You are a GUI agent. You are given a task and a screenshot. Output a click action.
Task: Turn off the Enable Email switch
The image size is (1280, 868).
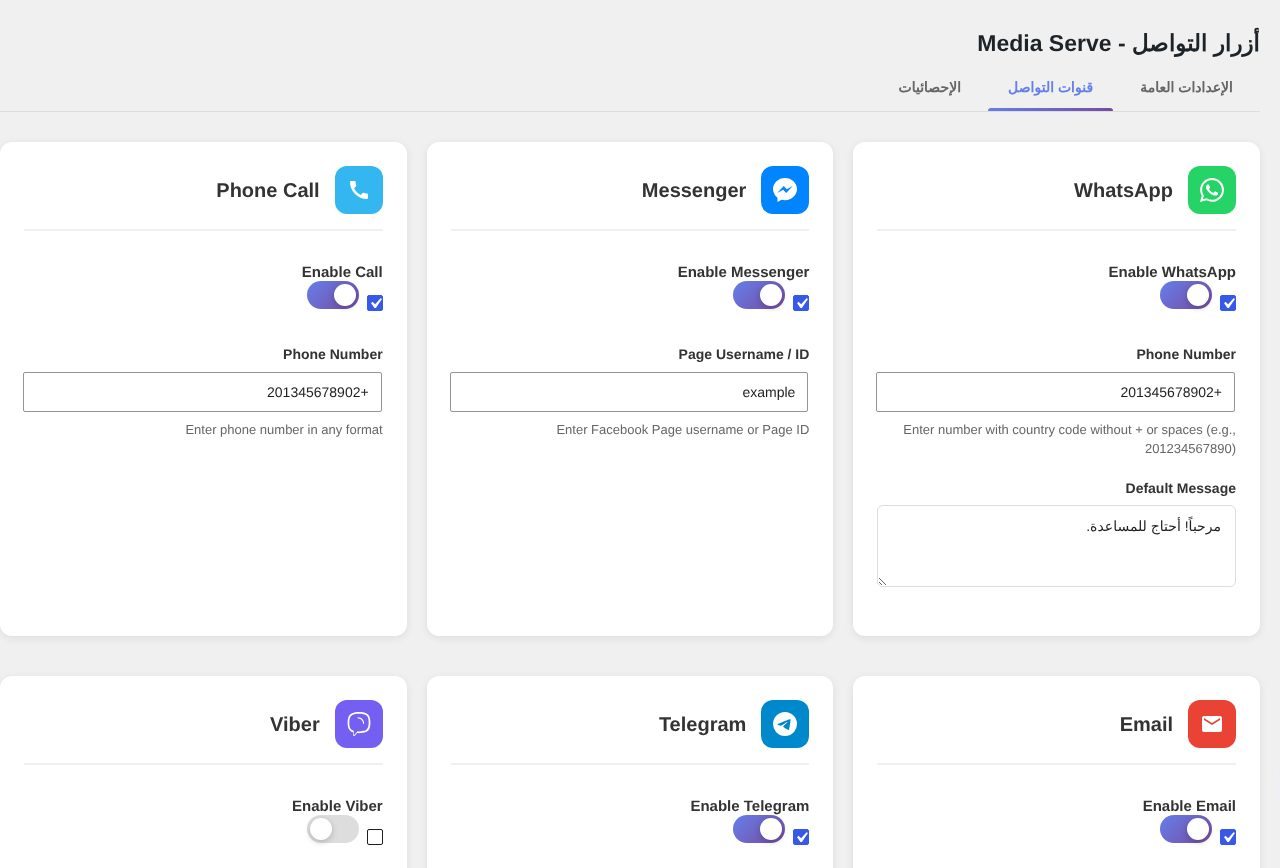point(1186,829)
